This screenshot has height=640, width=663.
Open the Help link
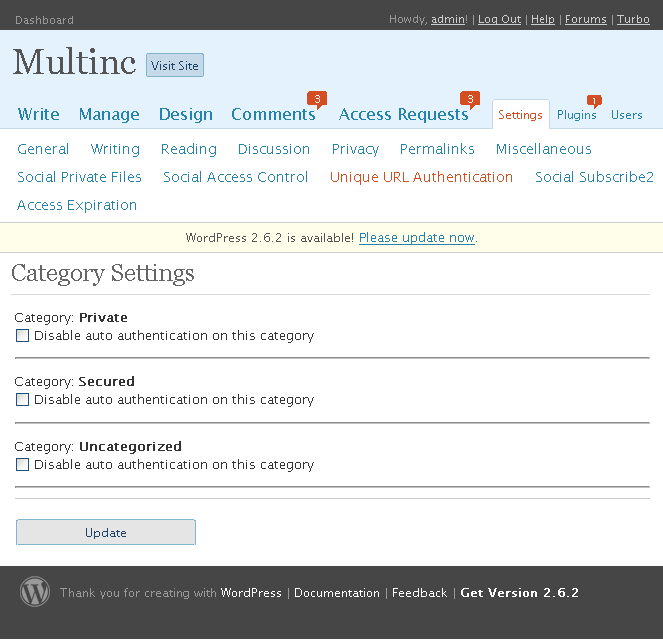coord(542,19)
